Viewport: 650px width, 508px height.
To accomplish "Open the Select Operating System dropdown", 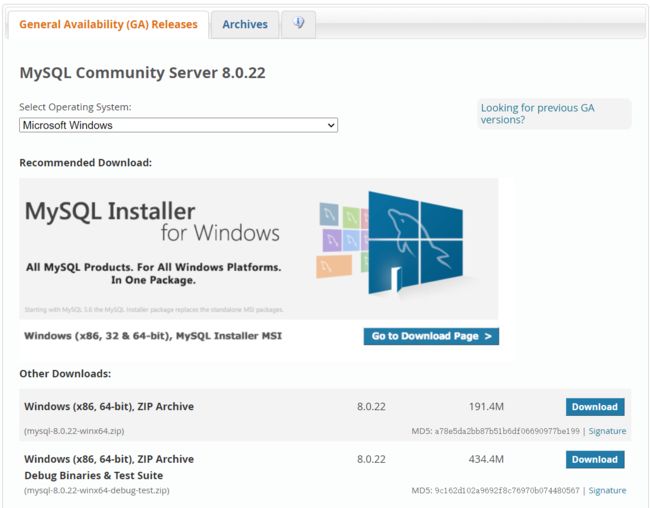I will (178, 125).
